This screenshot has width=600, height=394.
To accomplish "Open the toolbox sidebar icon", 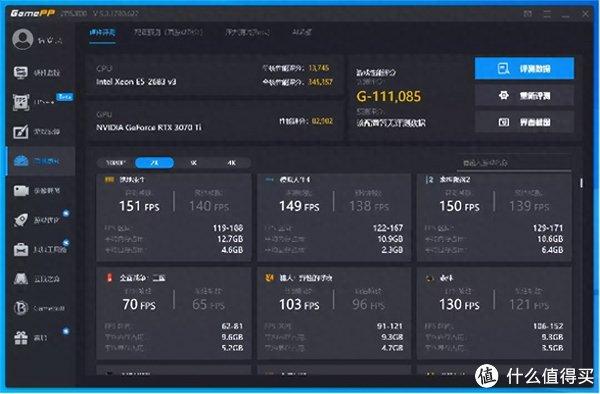I will pos(21,249).
